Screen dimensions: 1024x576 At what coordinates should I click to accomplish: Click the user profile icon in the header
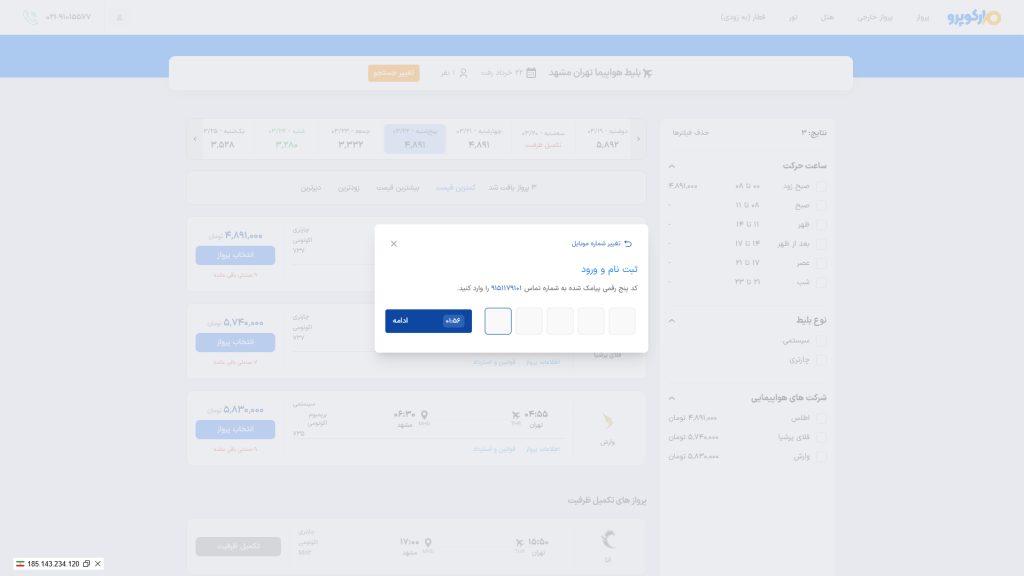tap(120, 18)
